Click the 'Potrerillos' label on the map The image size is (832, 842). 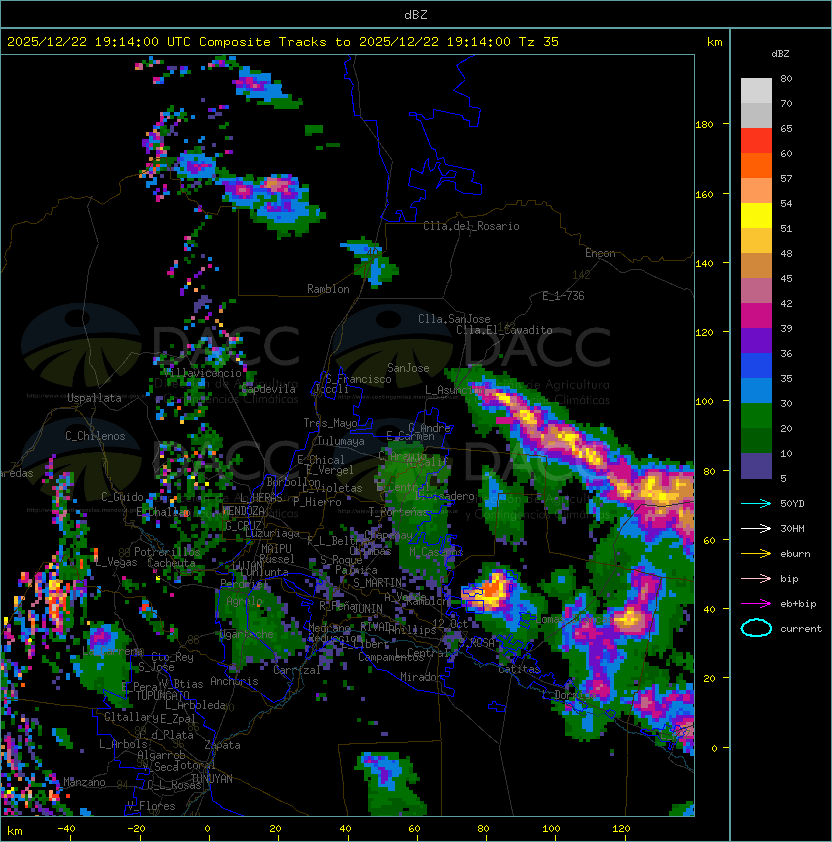point(167,551)
